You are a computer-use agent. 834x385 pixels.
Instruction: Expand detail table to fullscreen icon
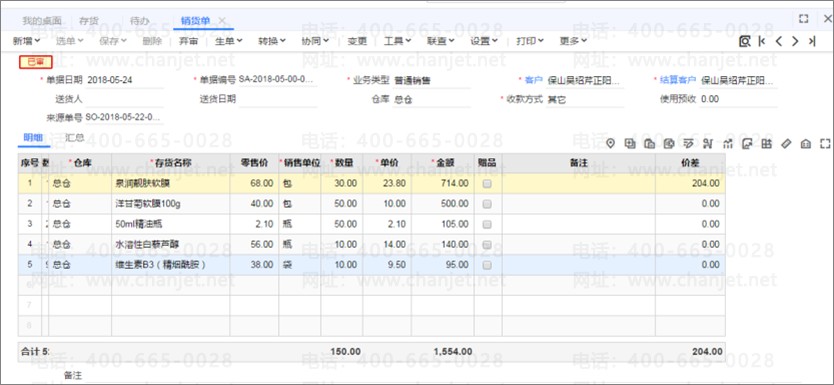825,143
